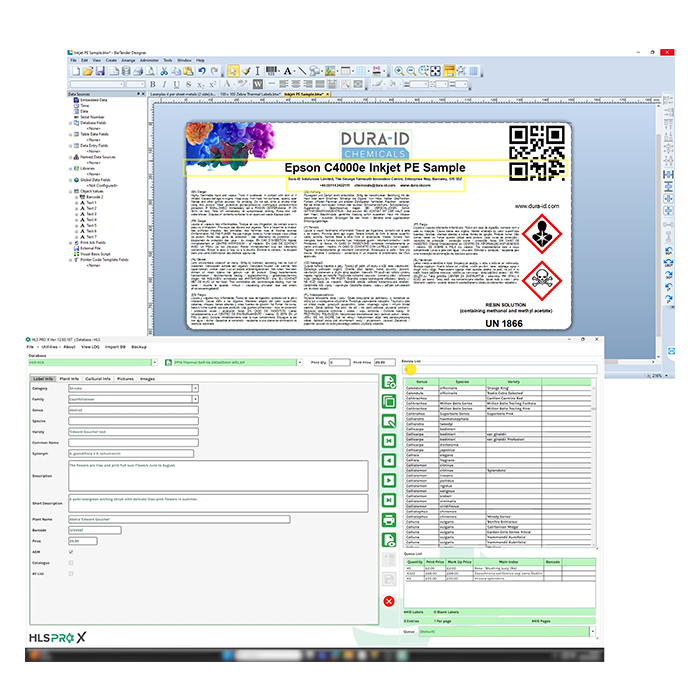Click the Database setup icon in BarTender toolbar
Viewport: 700px width, 700px height.
click(126, 71)
